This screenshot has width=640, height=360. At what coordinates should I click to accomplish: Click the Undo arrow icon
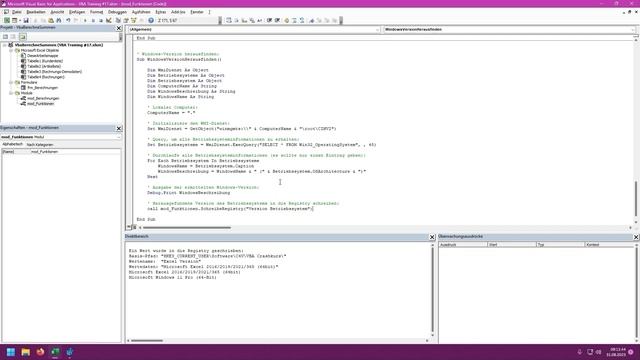coord(68,20)
